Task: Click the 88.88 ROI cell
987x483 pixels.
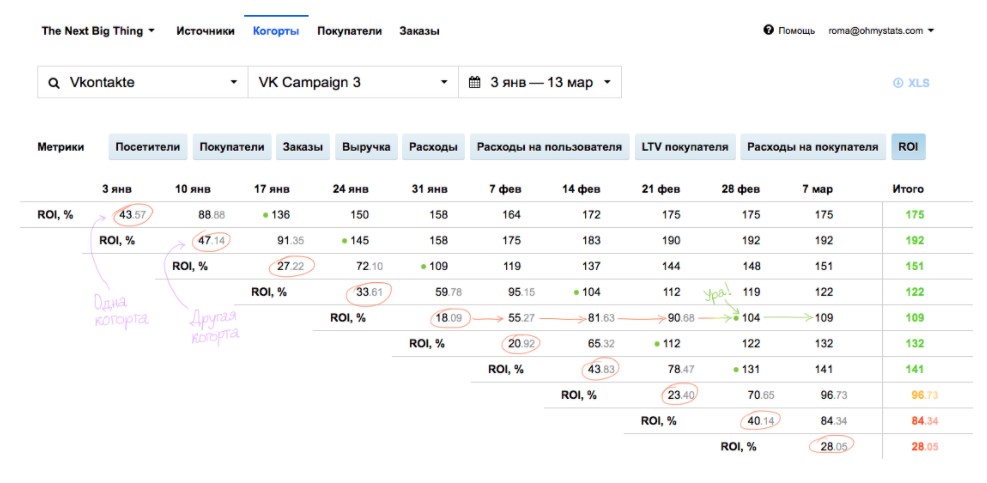Action: pos(212,215)
